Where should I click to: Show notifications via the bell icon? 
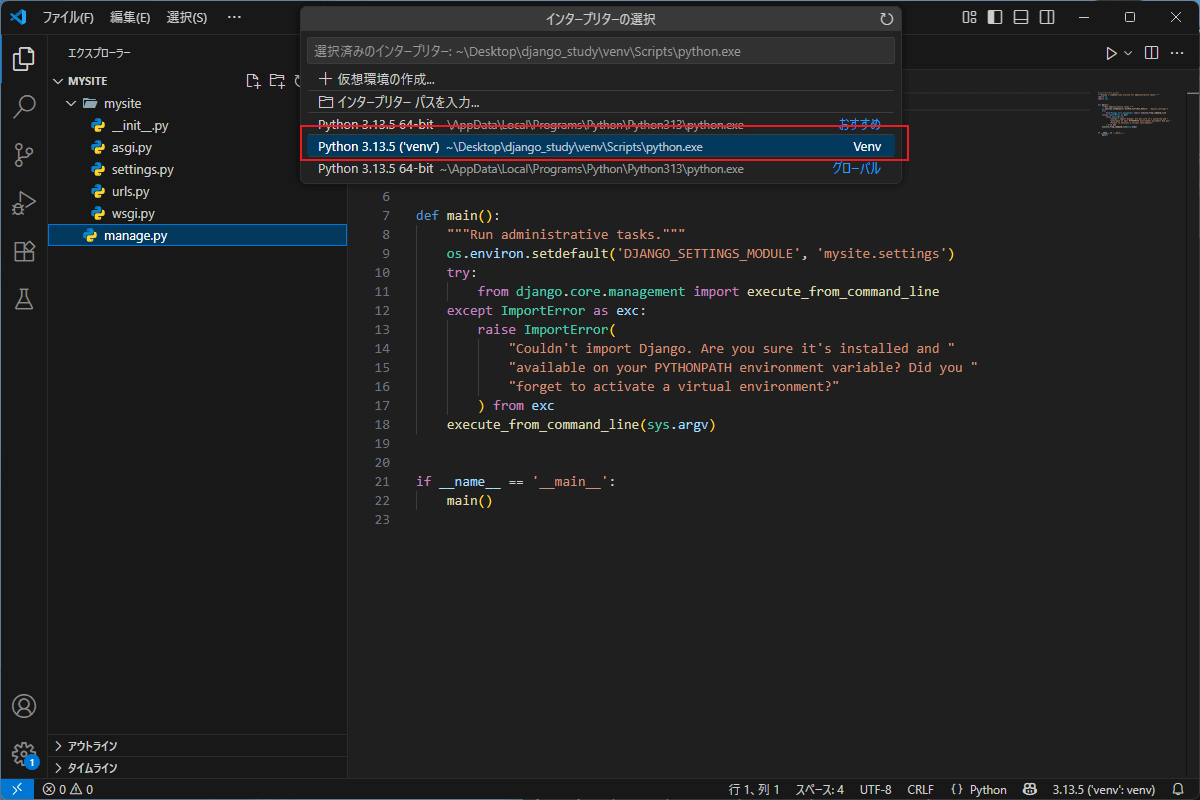click(1179, 789)
